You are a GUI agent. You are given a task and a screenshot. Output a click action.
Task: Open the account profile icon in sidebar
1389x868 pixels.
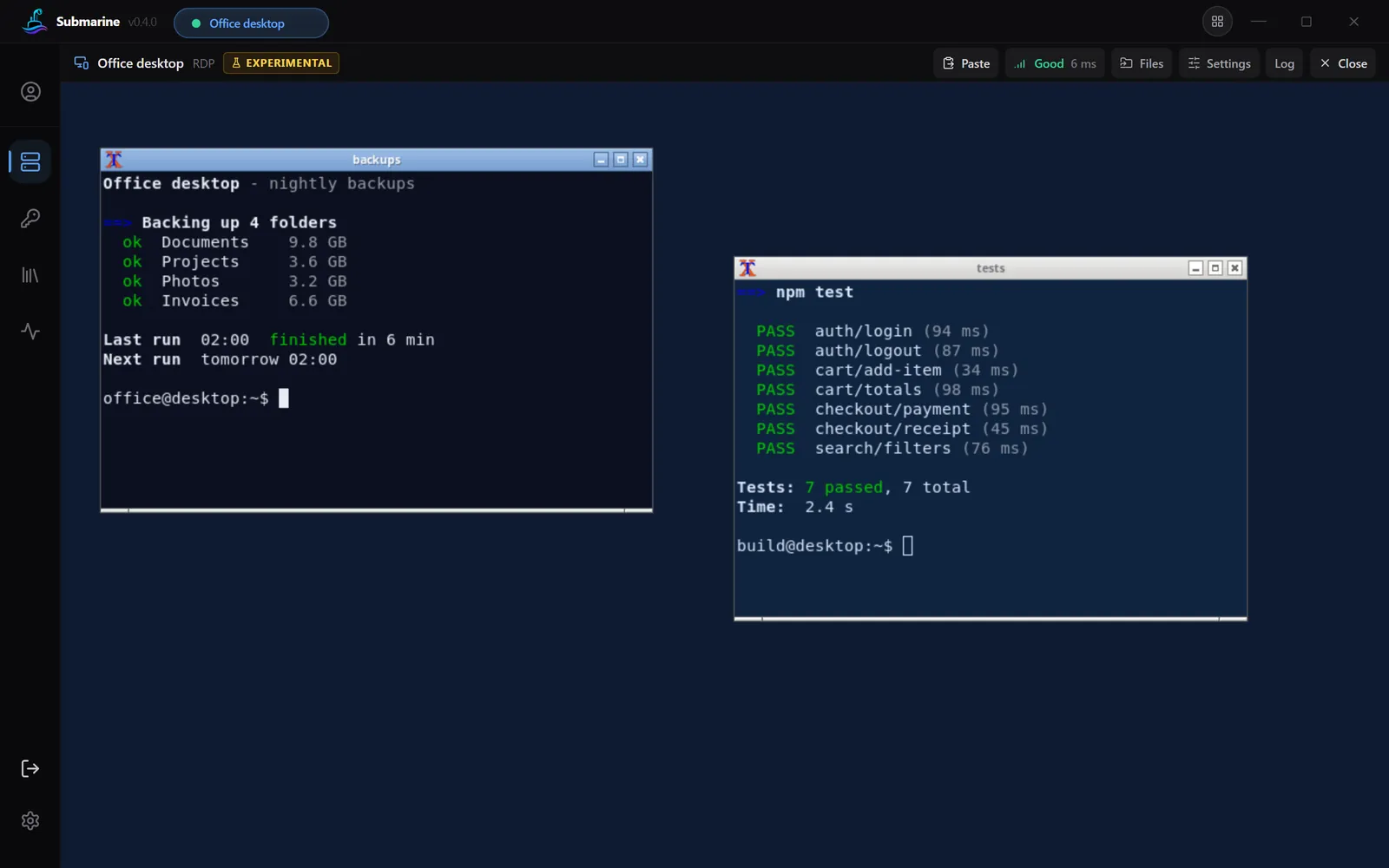point(30,92)
